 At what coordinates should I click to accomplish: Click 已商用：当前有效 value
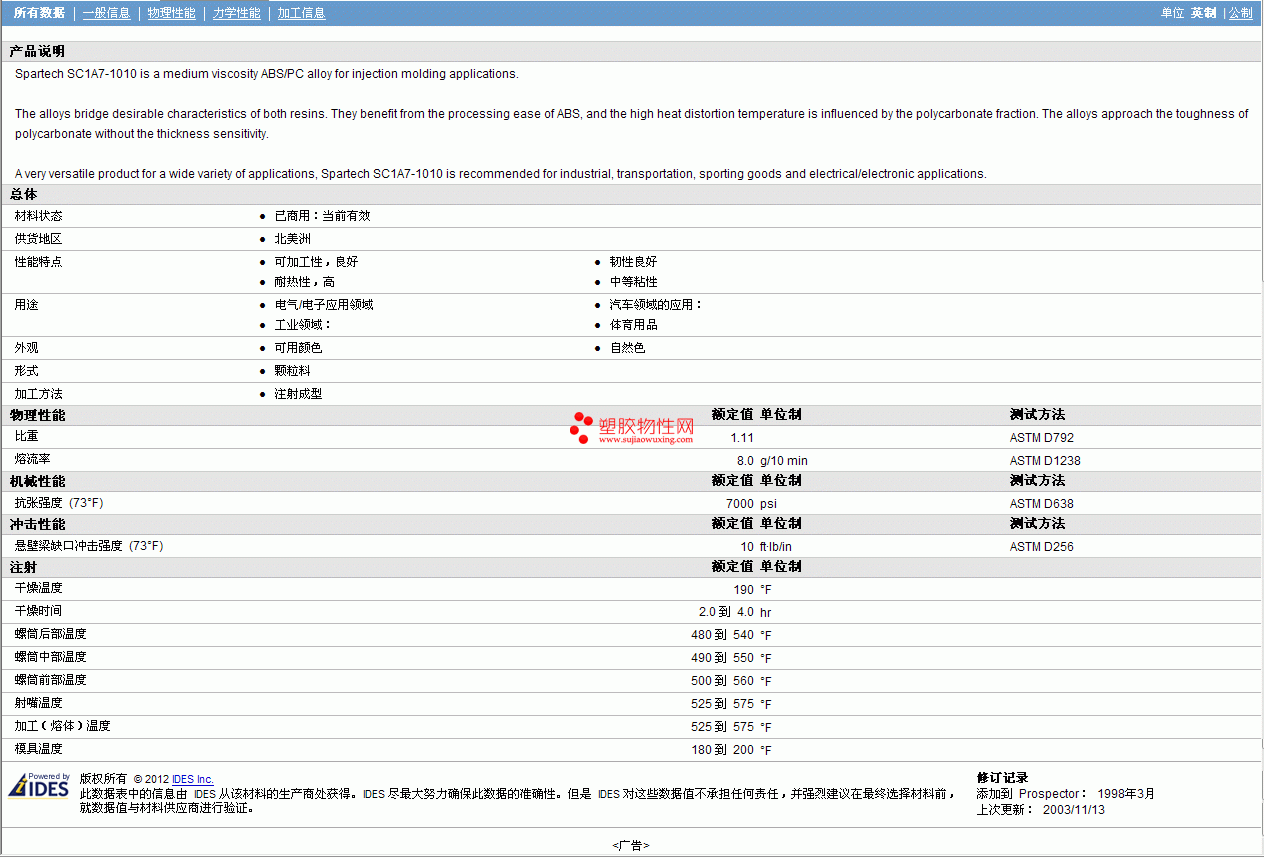click(322, 216)
